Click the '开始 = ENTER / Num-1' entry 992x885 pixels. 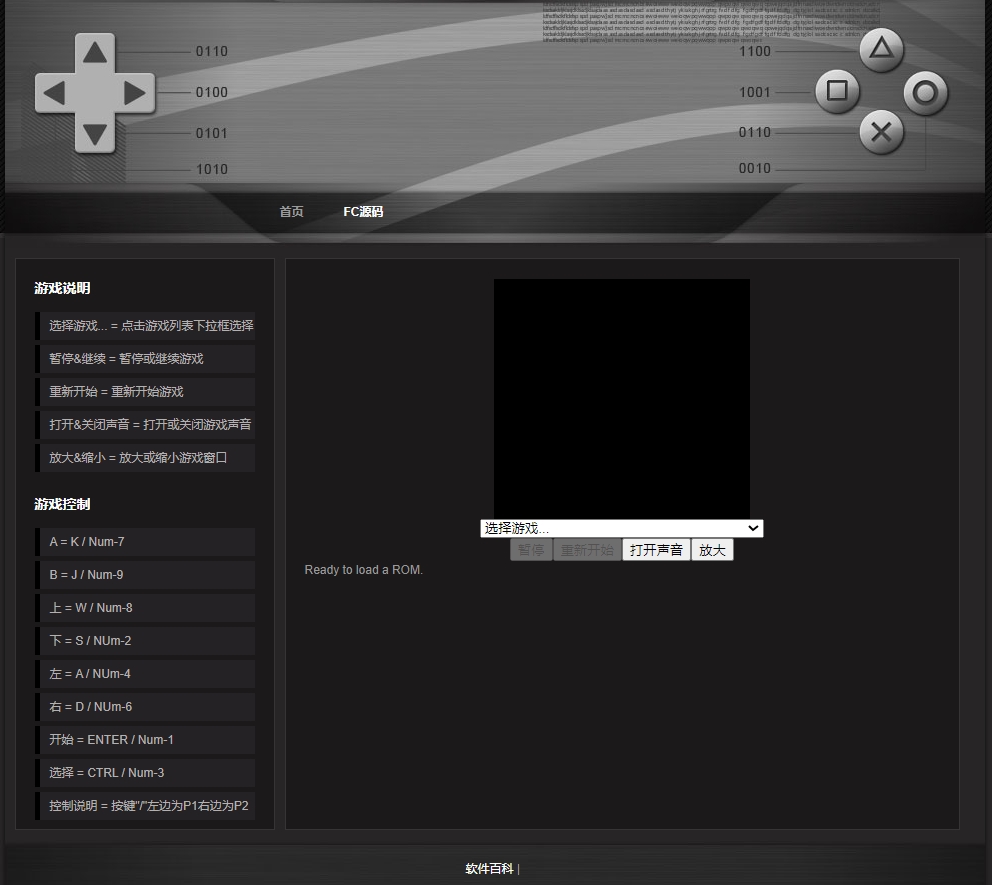click(146, 740)
